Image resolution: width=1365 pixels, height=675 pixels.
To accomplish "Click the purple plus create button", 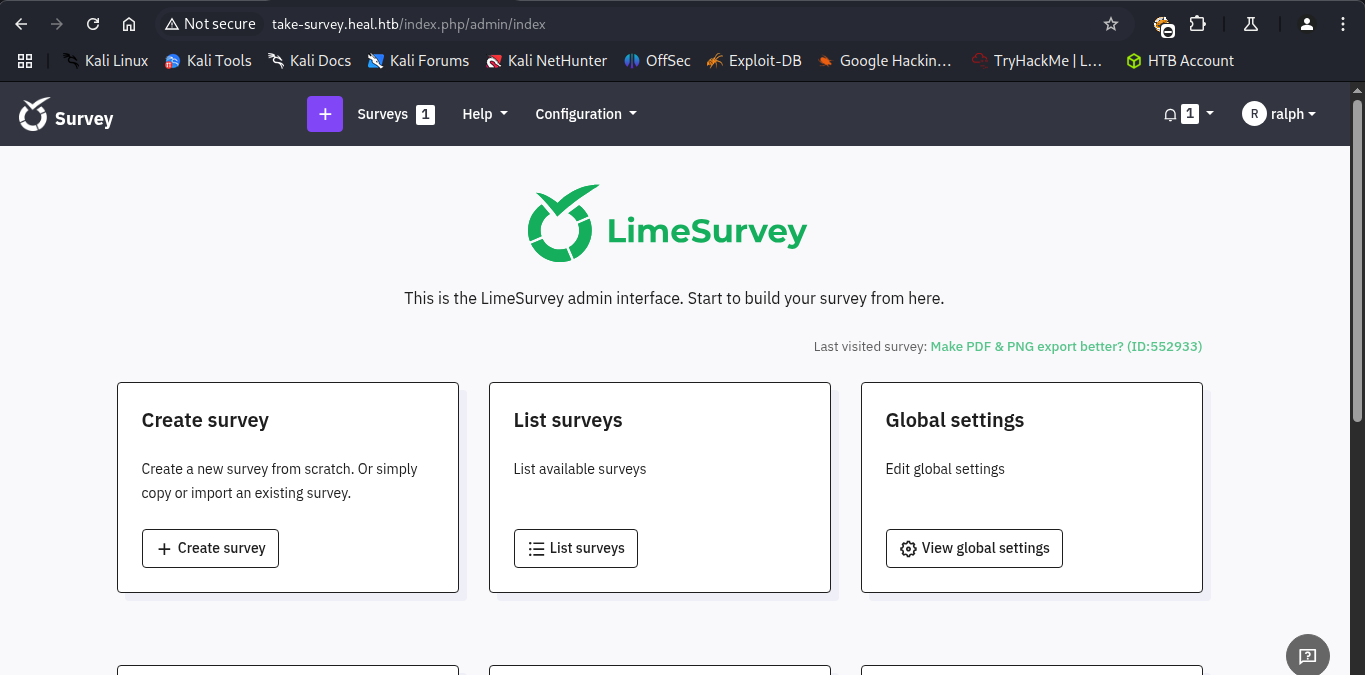I will (324, 114).
